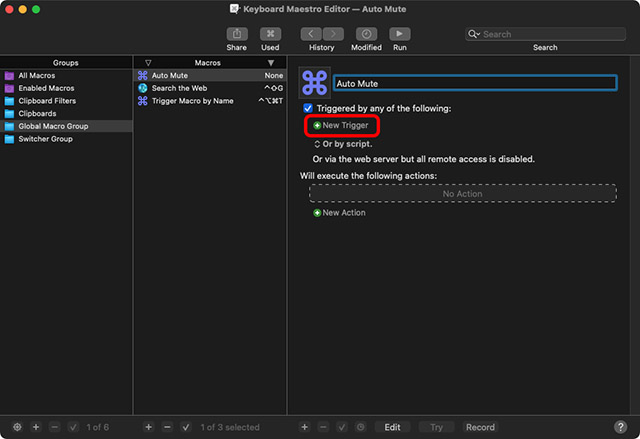The height and width of the screenshot is (439, 640).
Task: Click the ^⇧G shortcut text
Action: coord(273,88)
